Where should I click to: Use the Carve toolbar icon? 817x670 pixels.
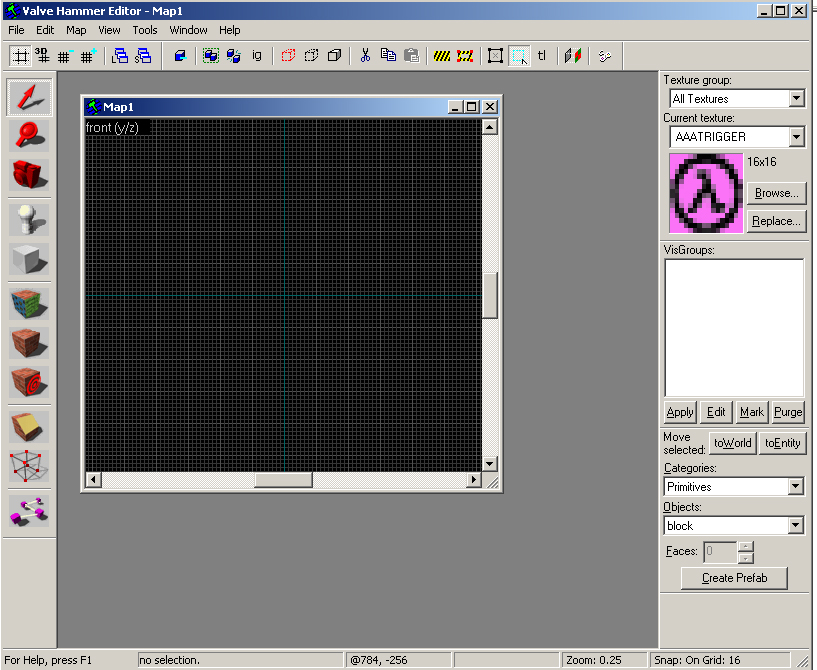180,56
